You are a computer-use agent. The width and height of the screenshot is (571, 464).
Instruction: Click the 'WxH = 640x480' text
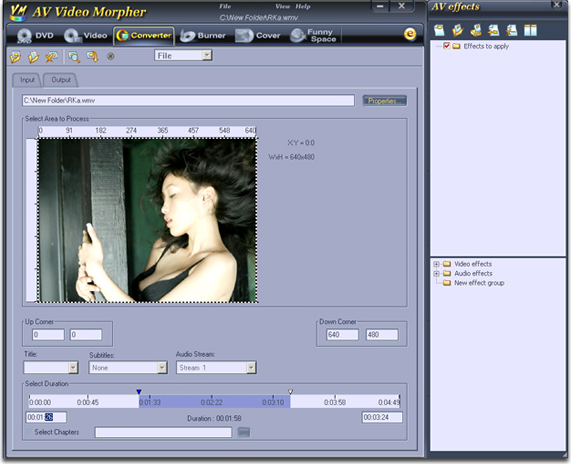[x=291, y=157]
